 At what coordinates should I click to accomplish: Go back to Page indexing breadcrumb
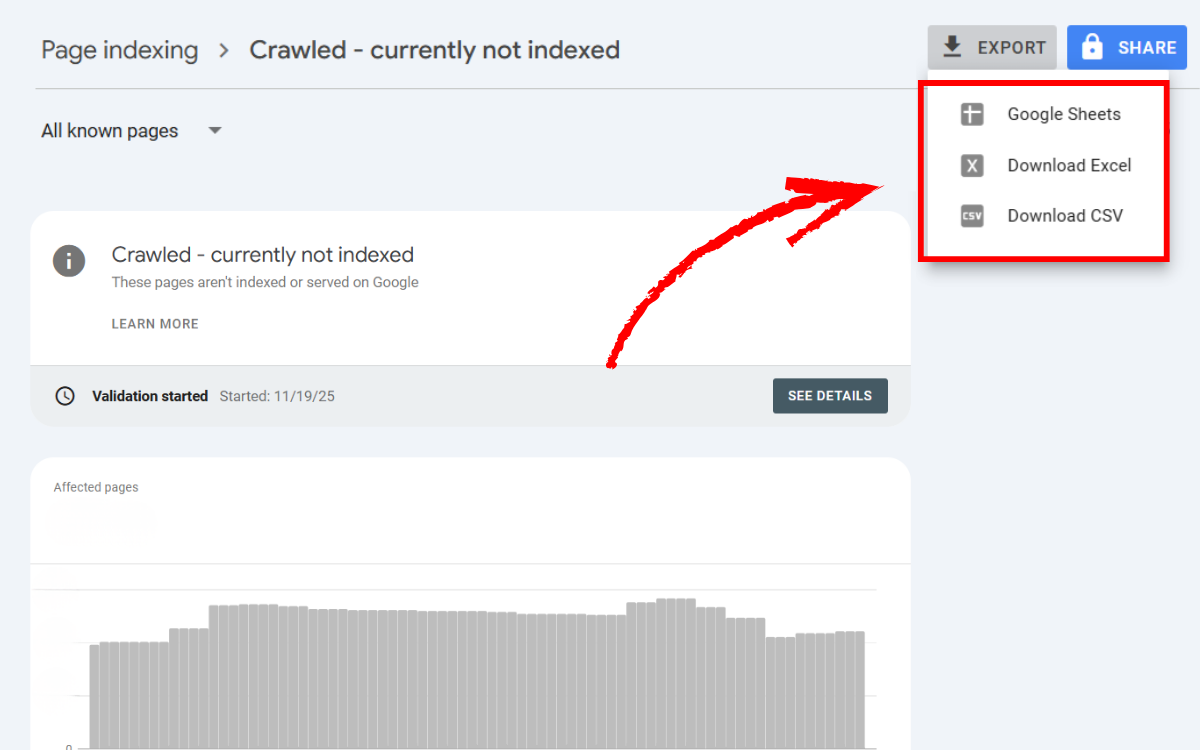[119, 50]
